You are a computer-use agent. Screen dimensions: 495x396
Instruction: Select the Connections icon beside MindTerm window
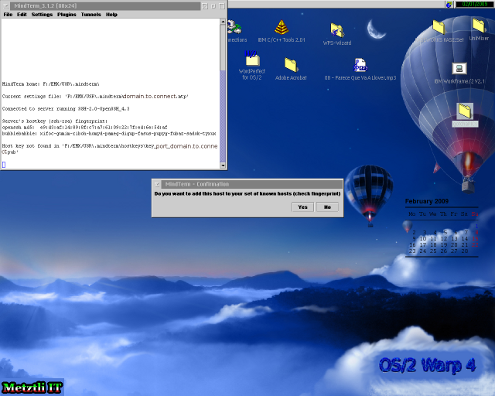[x=234, y=27]
